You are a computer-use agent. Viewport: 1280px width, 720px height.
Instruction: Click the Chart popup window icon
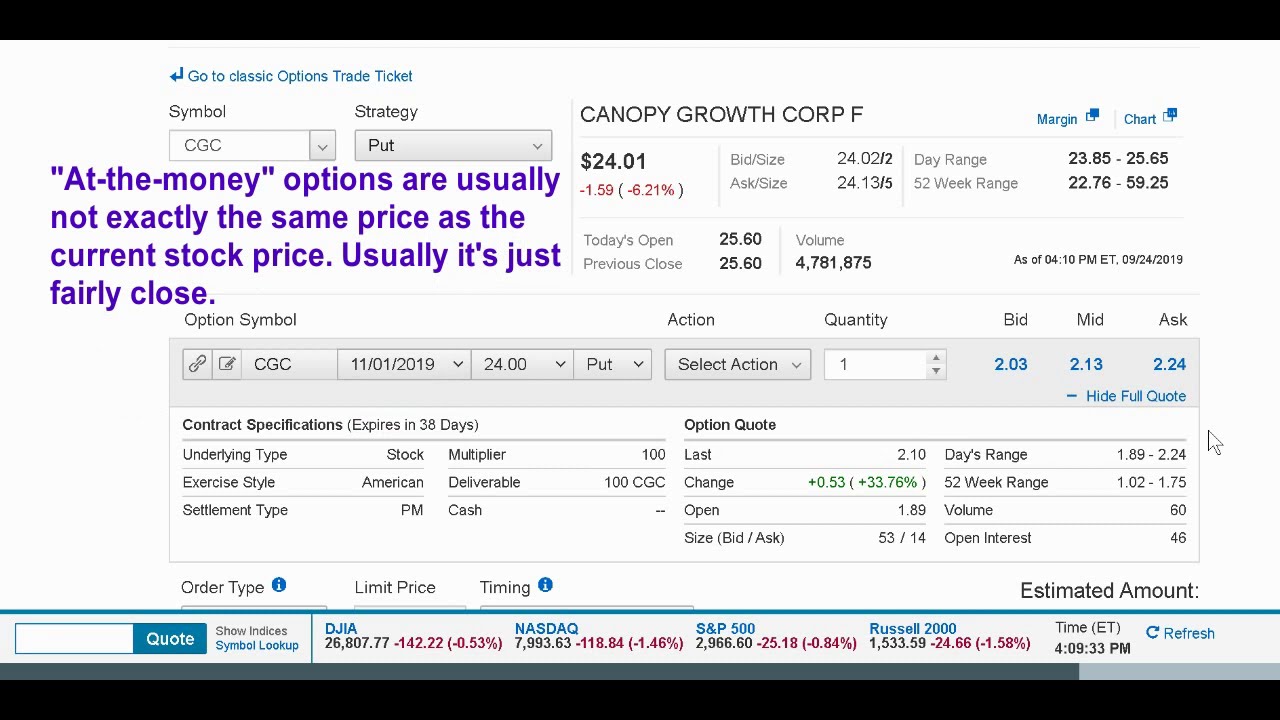tap(1170, 117)
